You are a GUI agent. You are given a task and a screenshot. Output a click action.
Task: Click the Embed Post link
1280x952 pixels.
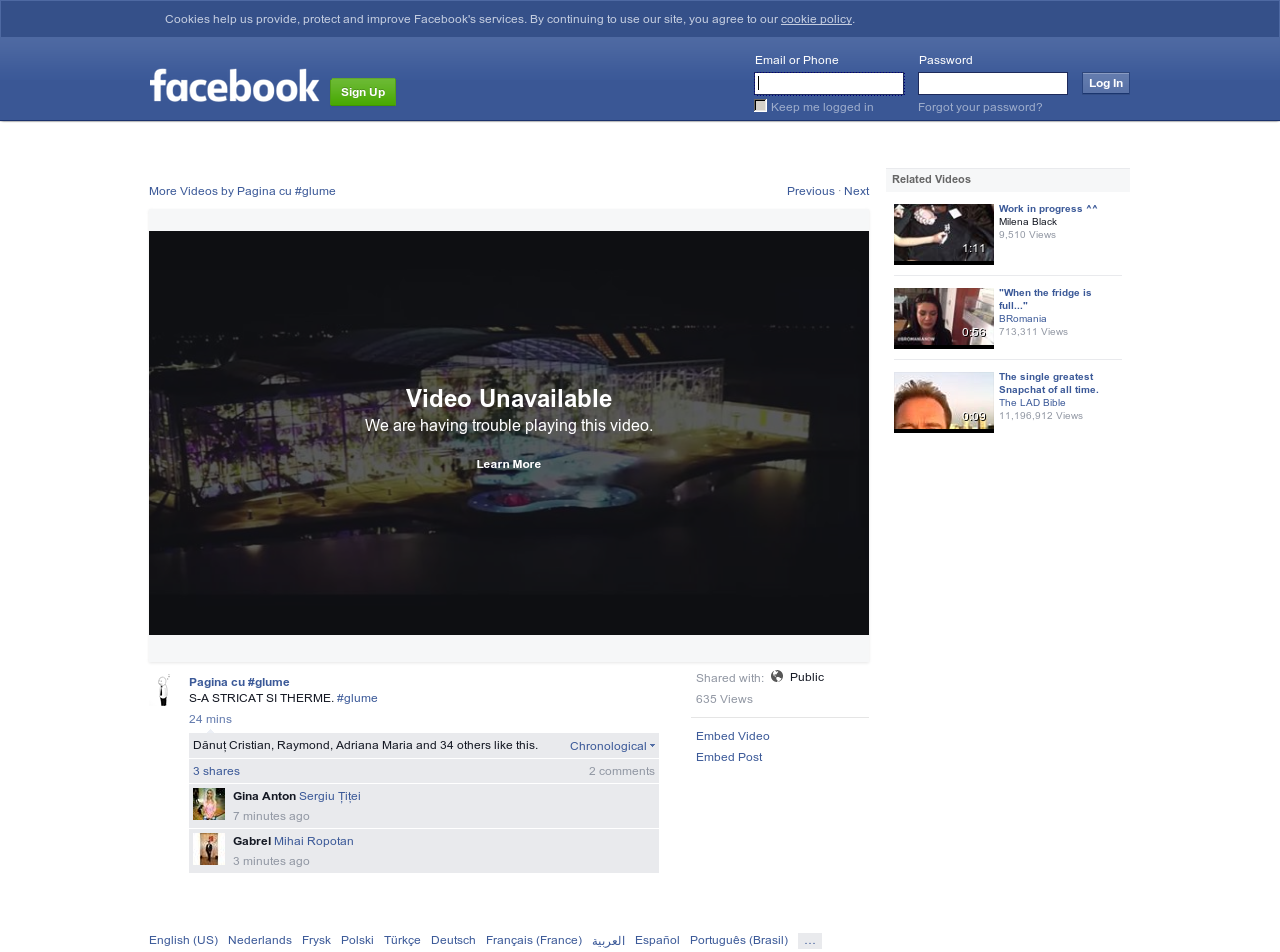729,757
